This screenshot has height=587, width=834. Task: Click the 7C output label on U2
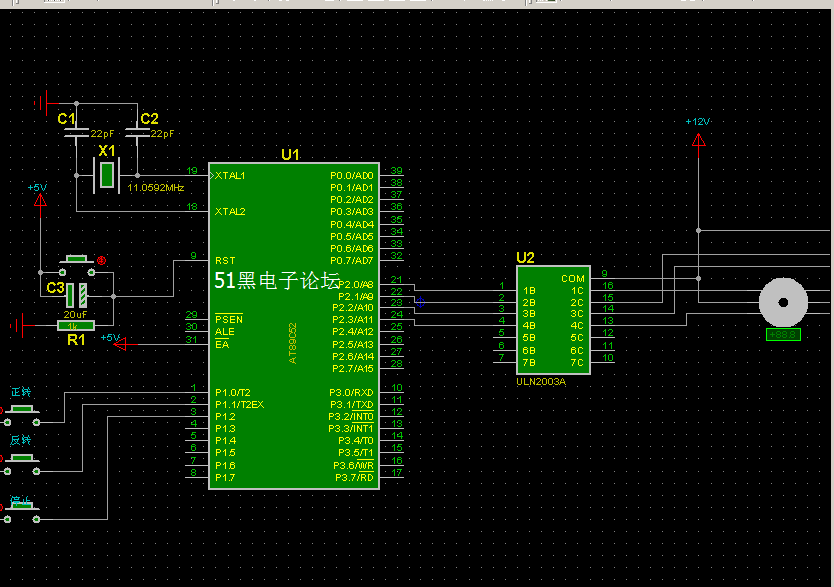pyautogui.click(x=577, y=363)
